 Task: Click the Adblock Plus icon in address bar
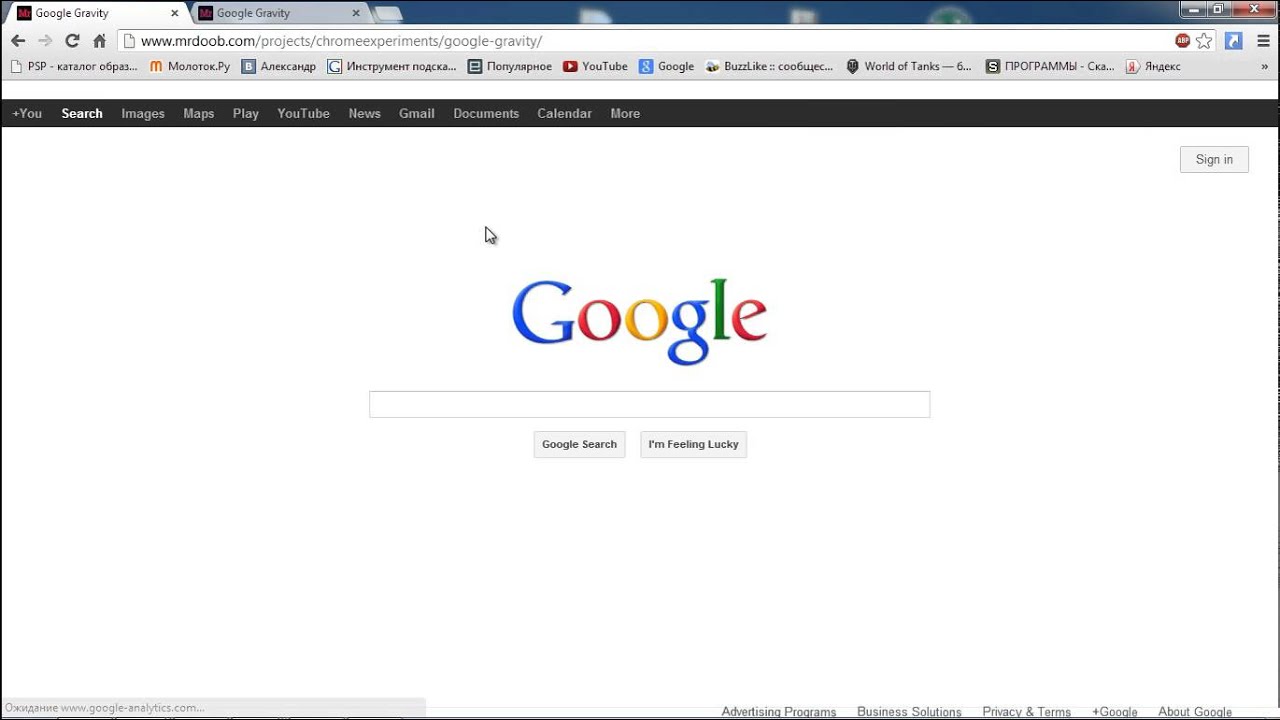(x=1183, y=41)
